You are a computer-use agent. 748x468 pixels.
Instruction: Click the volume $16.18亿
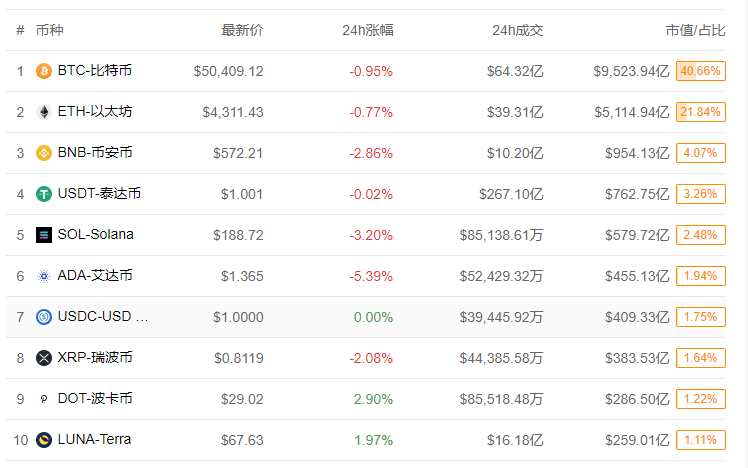click(x=515, y=440)
